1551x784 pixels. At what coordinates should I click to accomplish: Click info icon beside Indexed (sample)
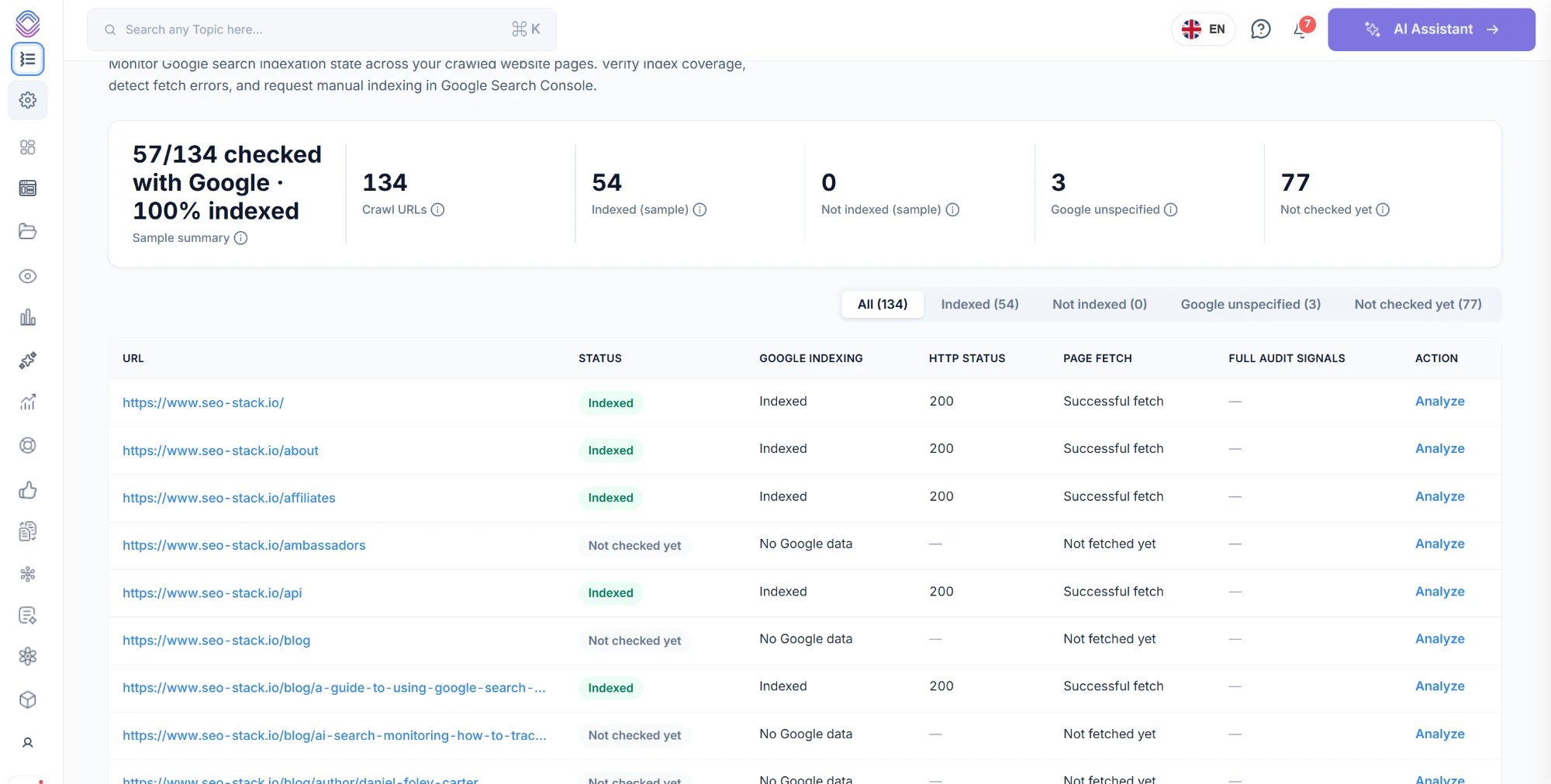[700, 209]
